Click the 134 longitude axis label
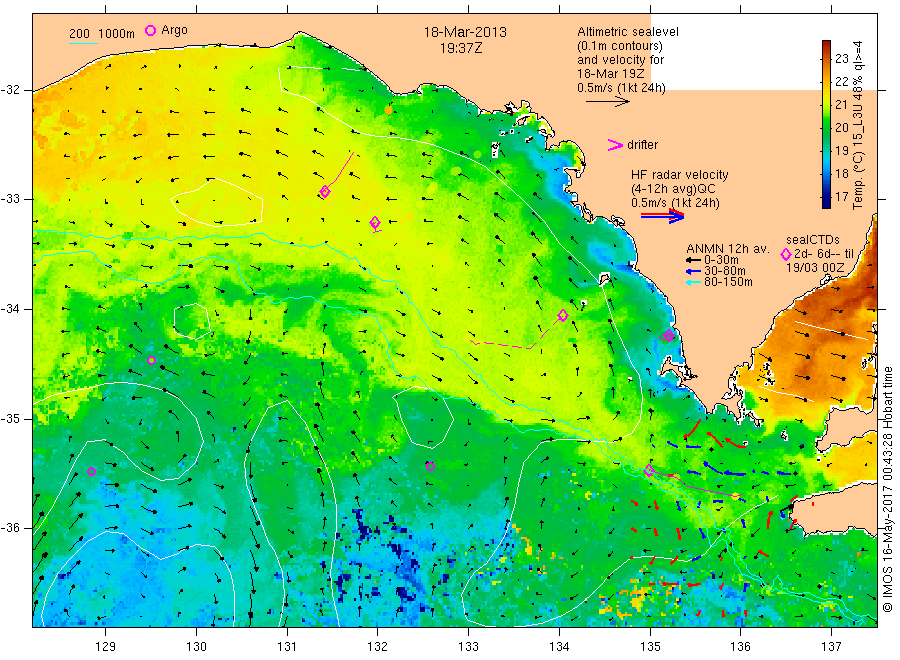 coord(559,647)
